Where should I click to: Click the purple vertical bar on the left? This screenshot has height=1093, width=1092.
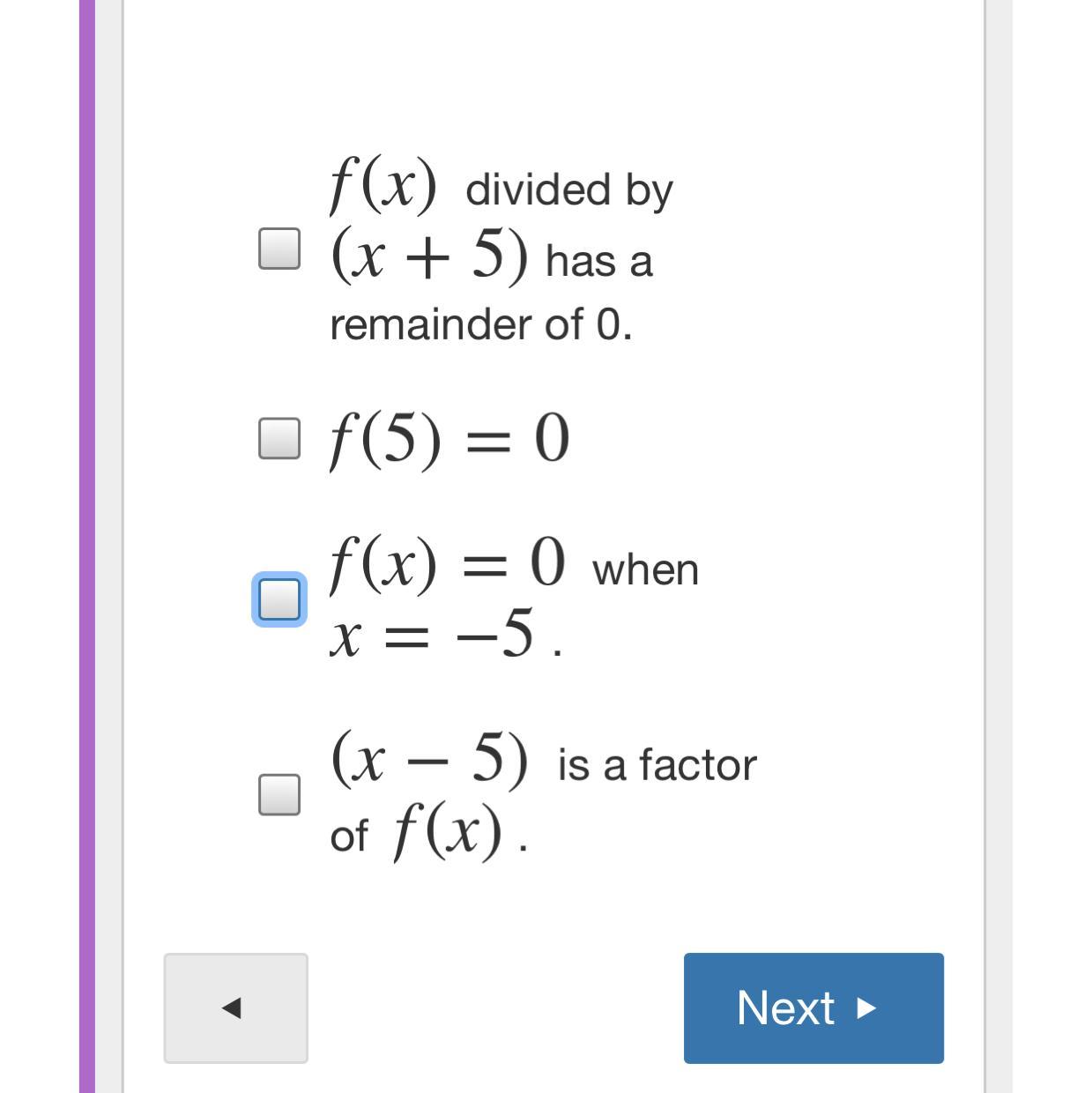87,546
